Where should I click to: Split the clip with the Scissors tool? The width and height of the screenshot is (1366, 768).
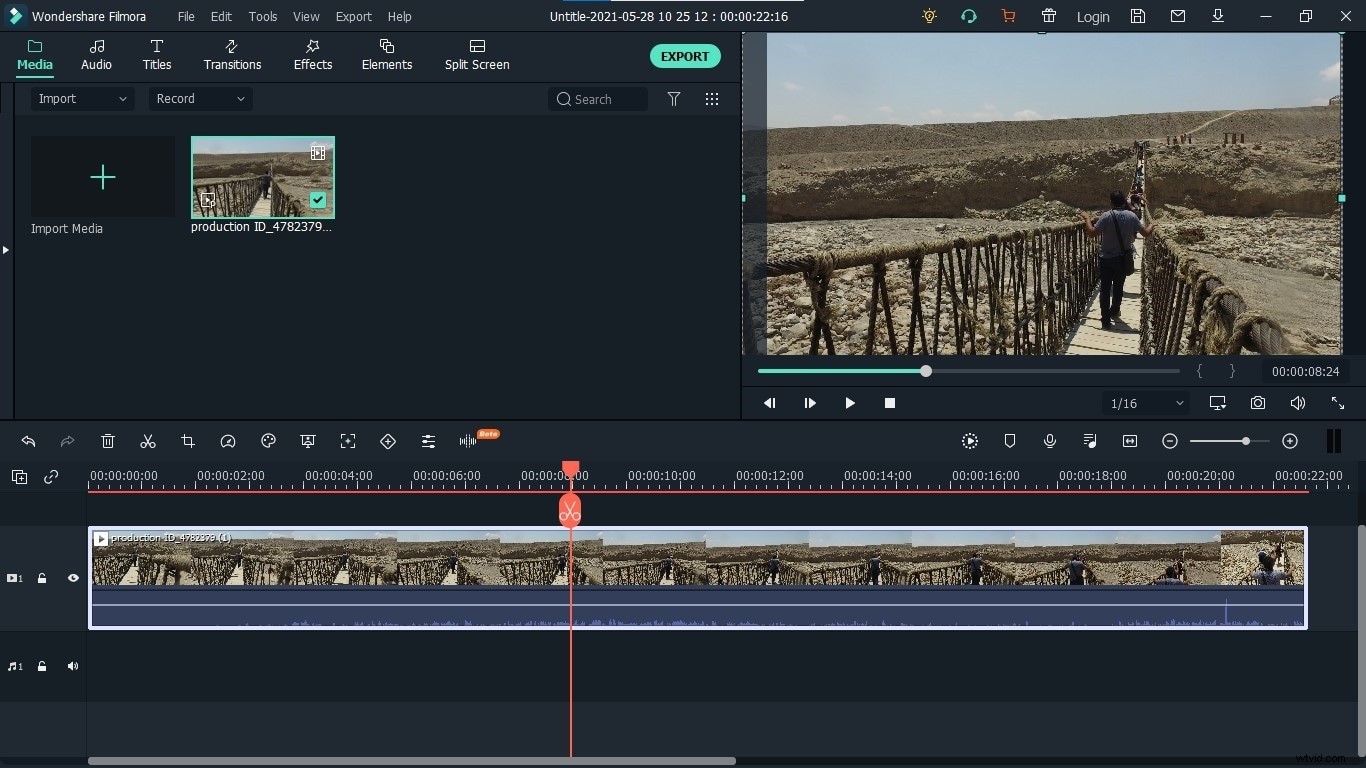click(x=148, y=441)
